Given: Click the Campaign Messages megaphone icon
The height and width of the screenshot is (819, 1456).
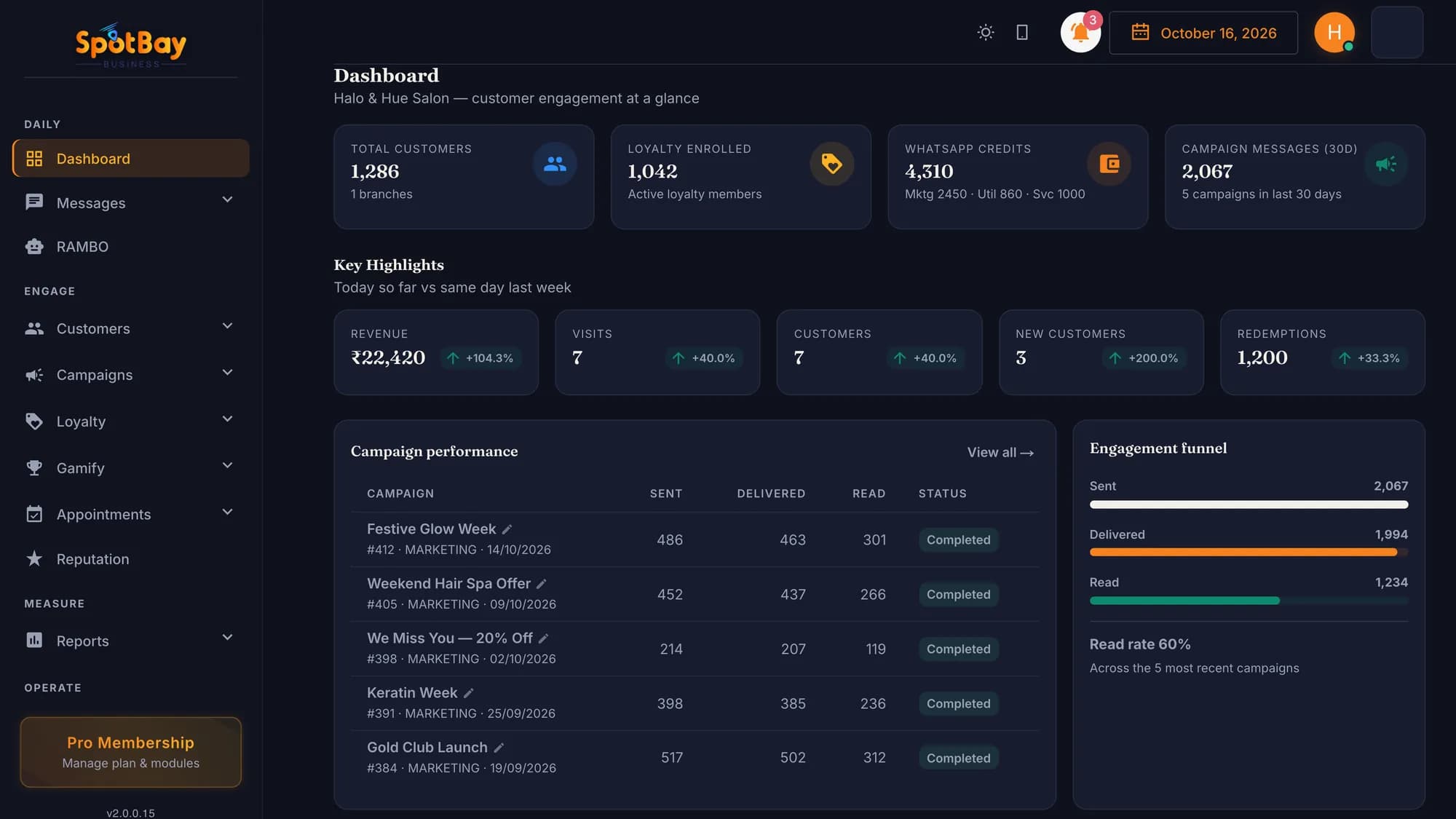Looking at the screenshot, I should [1386, 164].
